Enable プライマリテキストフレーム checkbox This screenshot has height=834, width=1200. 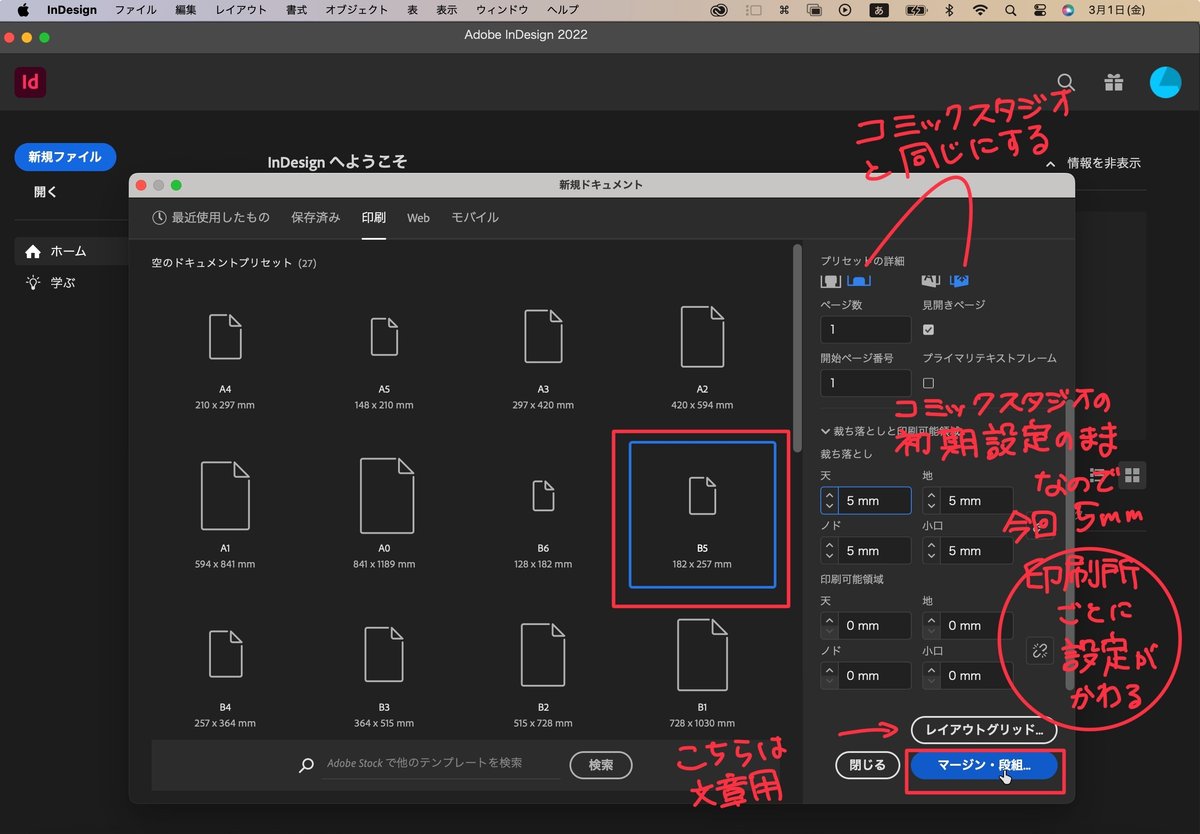click(x=928, y=383)
